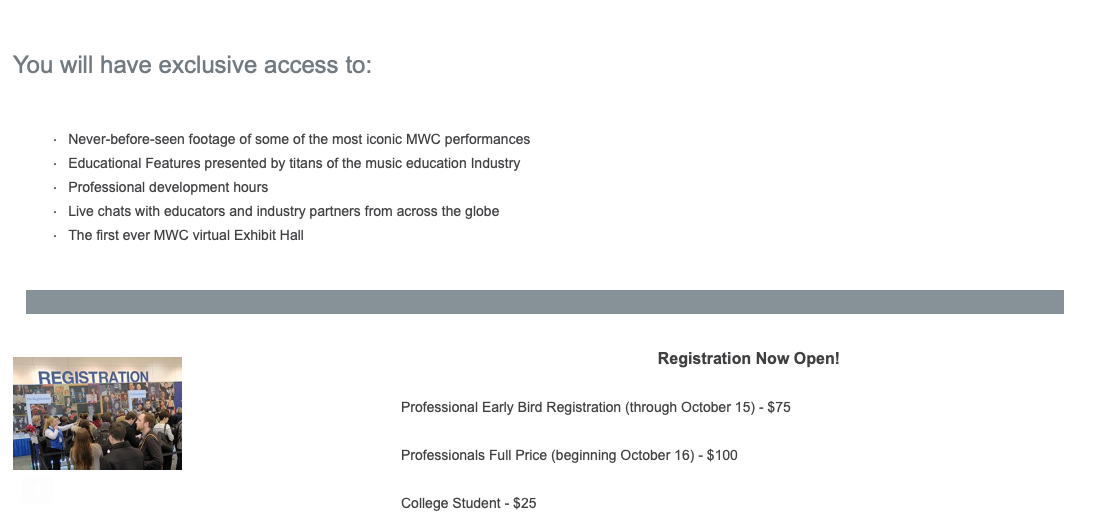Image resolution: width=1095 pixels, height=514 pixels.
Task: Click 'Professional development hours' list item
Action: coord(168,187)
